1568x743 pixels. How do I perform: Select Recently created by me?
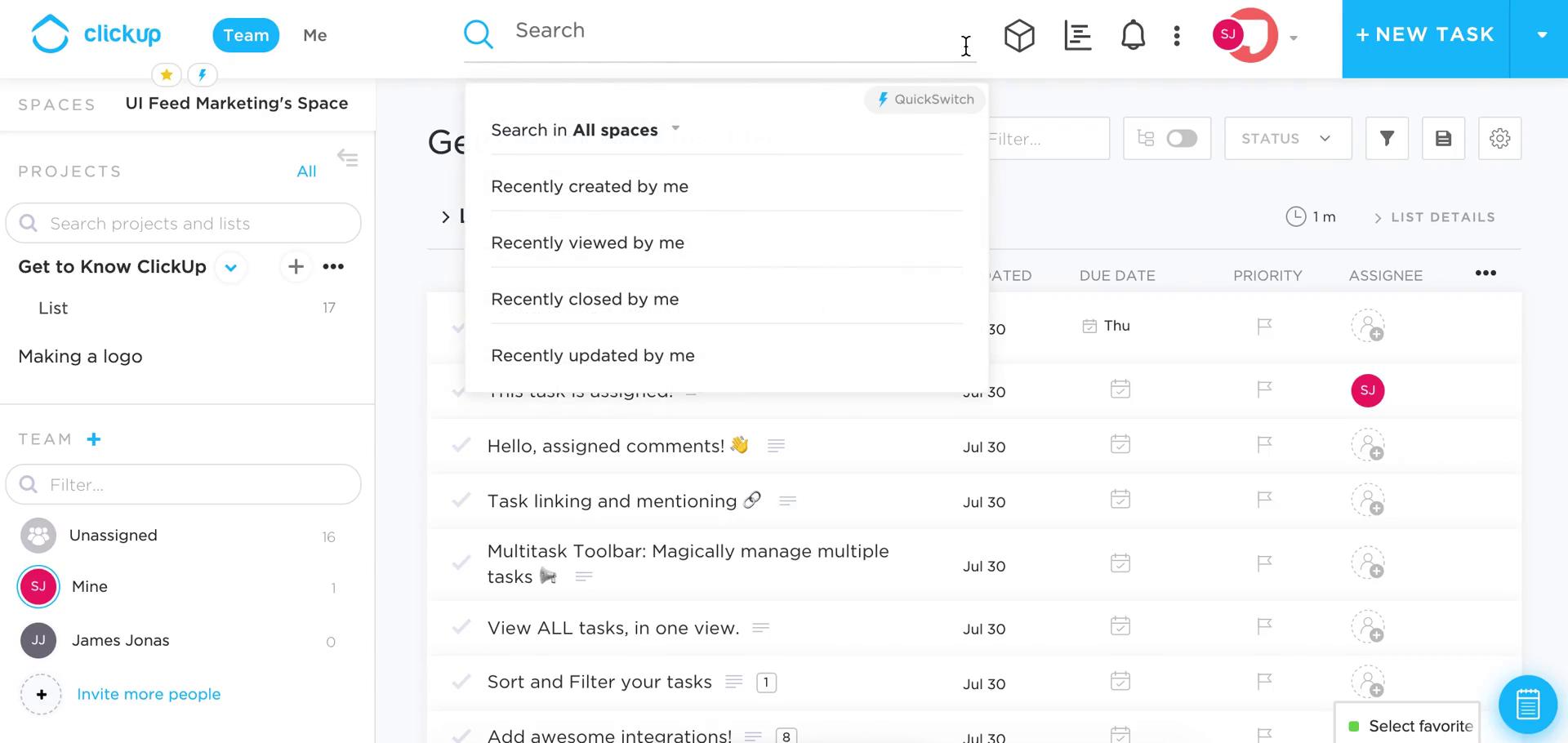click(x=727, y=186)
